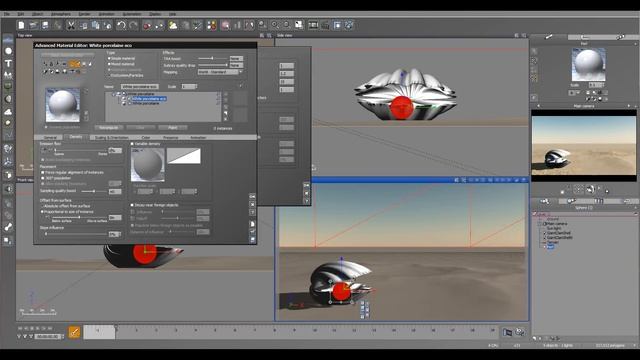Screen dimensions: 640x360
Task: Select the cloud tool in left toolbar
Action: click(8, 111)
